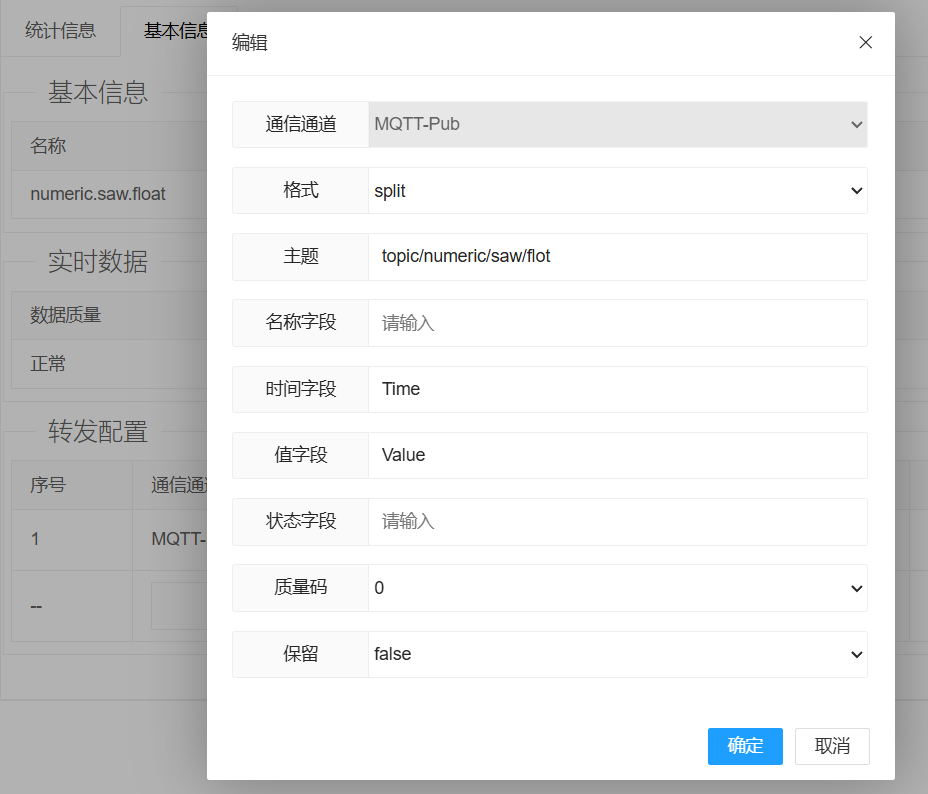The image size is (928, 794).
Task: Click the 时间字段 input containing Time
Action: (617, 389)
